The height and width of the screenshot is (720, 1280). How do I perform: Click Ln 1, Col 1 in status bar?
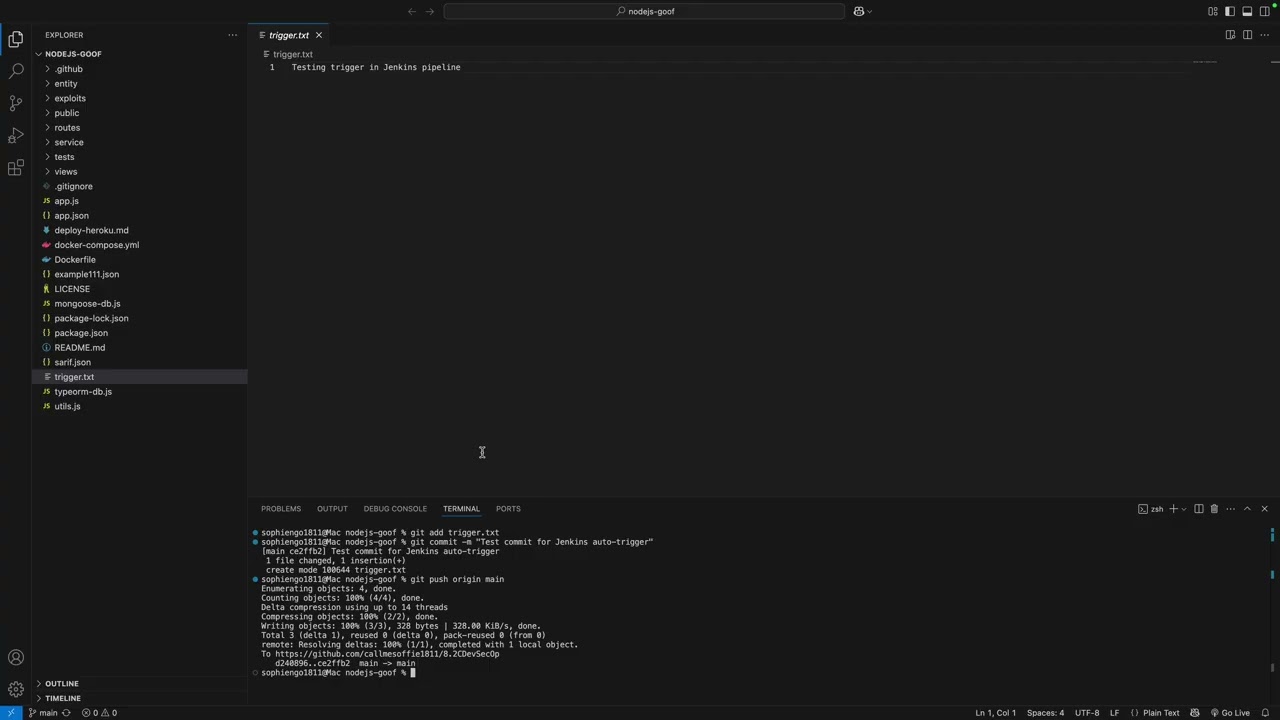coord(995,713)
